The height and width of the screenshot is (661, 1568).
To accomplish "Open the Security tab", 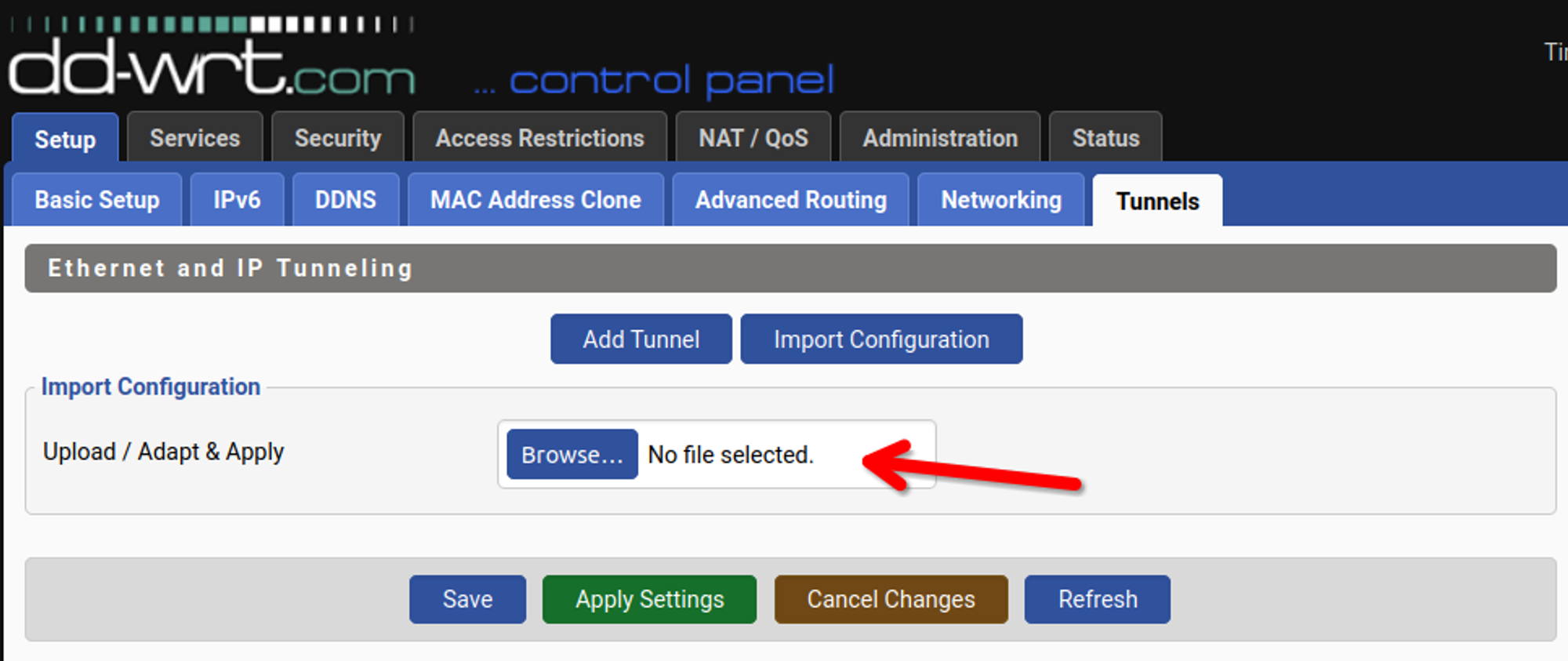I will 338,138.
